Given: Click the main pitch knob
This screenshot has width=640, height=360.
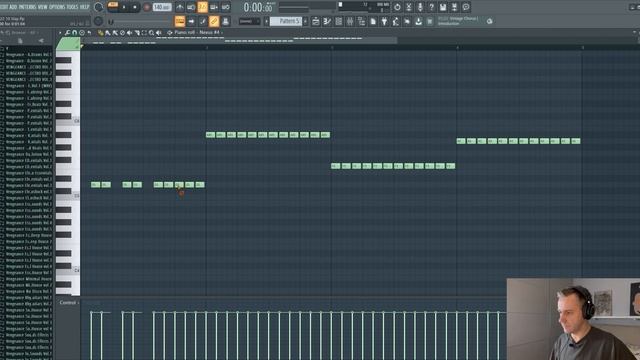Looking at the screenshot, I should [x=98, y=21].
